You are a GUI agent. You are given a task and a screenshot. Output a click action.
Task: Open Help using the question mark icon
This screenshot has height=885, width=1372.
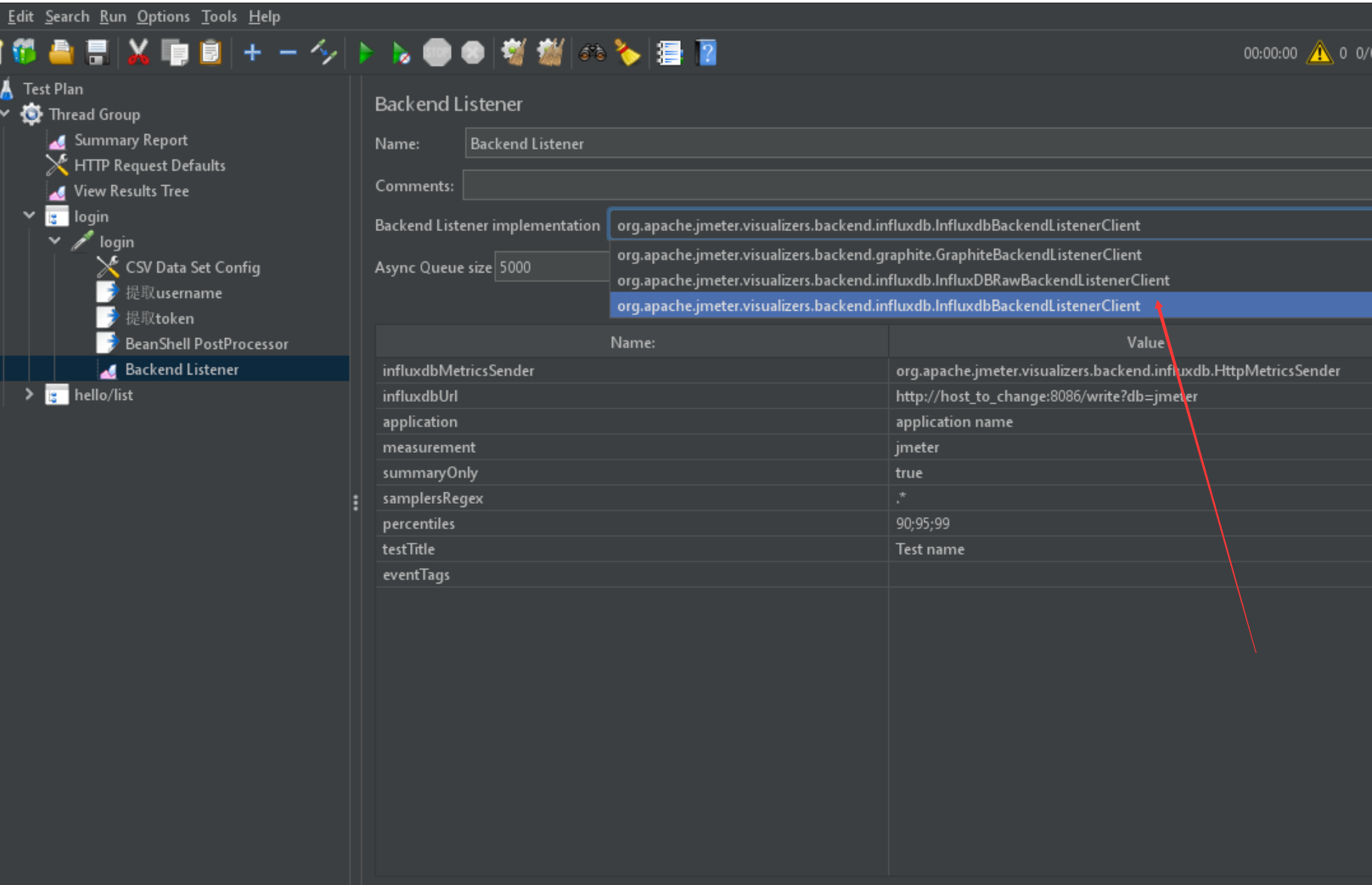pyautogui.click(x=706, y=53)
